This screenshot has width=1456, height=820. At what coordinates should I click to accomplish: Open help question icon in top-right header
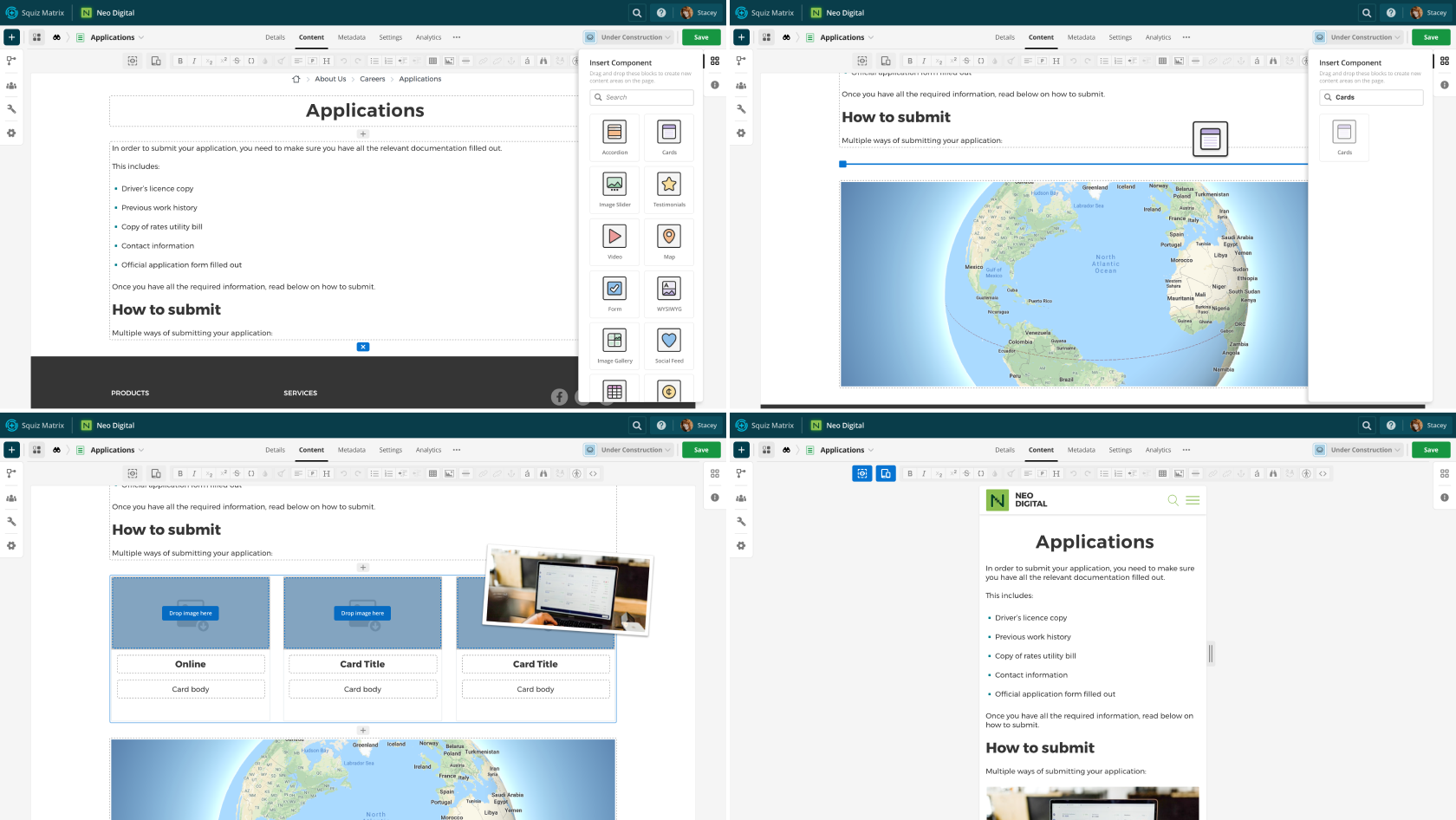tap(1391, 13)
